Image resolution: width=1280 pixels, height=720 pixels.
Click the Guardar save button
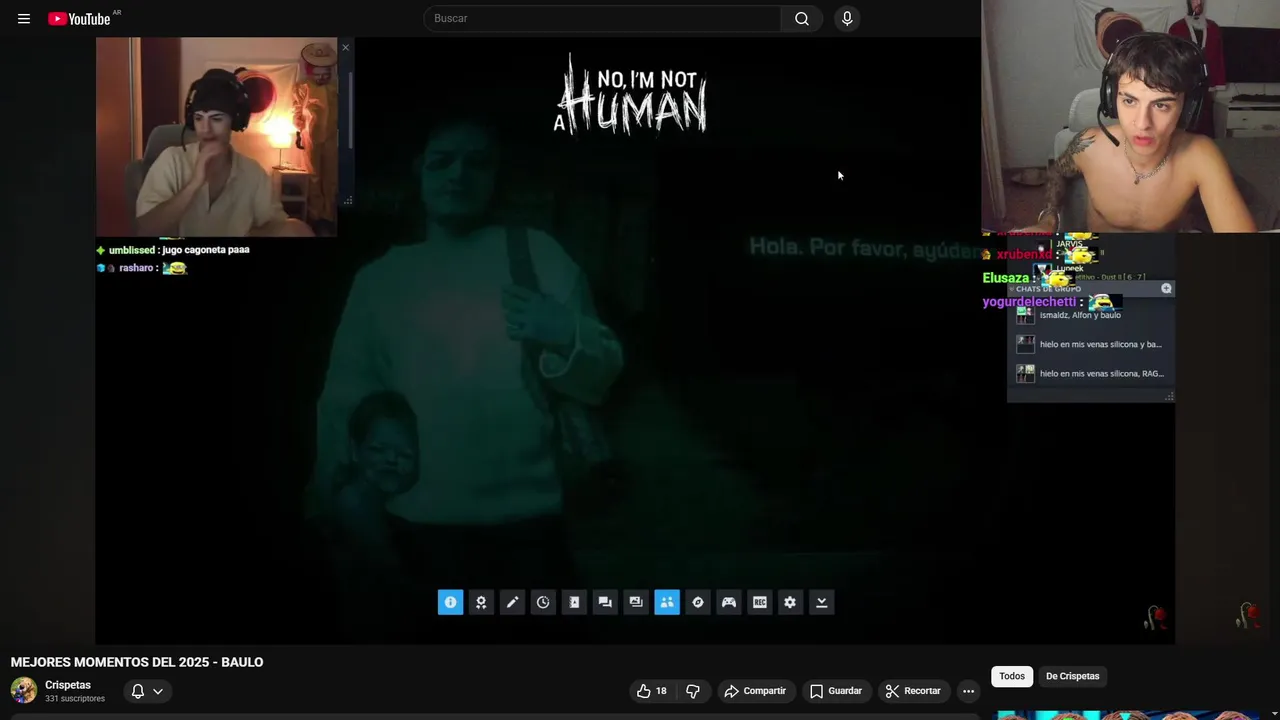click(836, 691)
